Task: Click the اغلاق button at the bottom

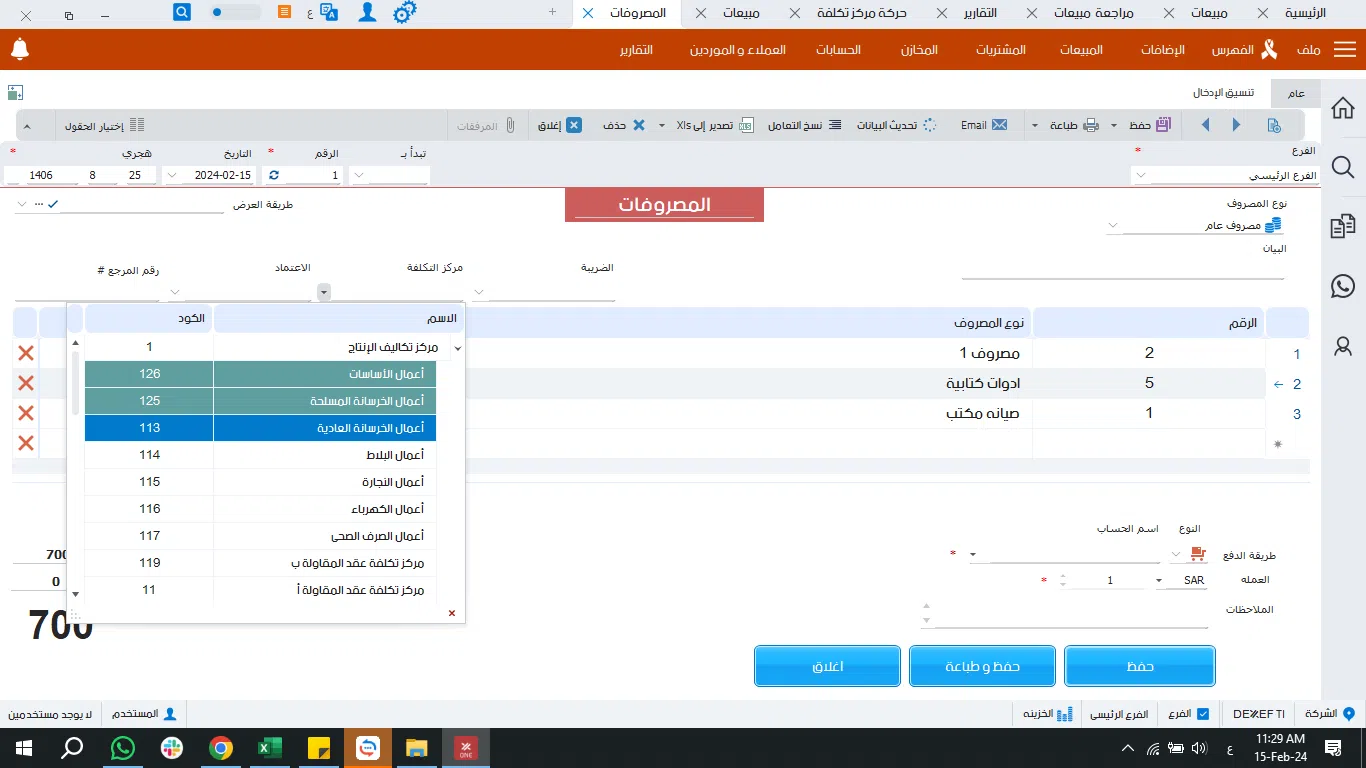Action: pyautogui.click(x=827, y=665)
